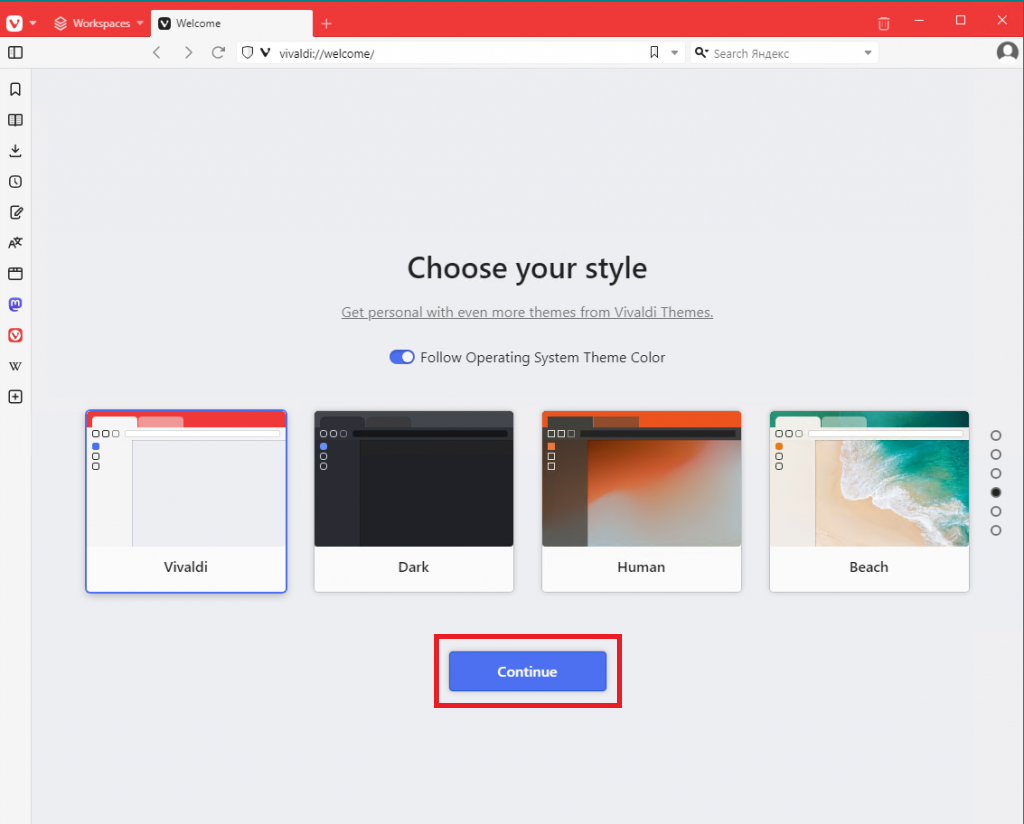Select the Human theme card

(x=641, y=501)
